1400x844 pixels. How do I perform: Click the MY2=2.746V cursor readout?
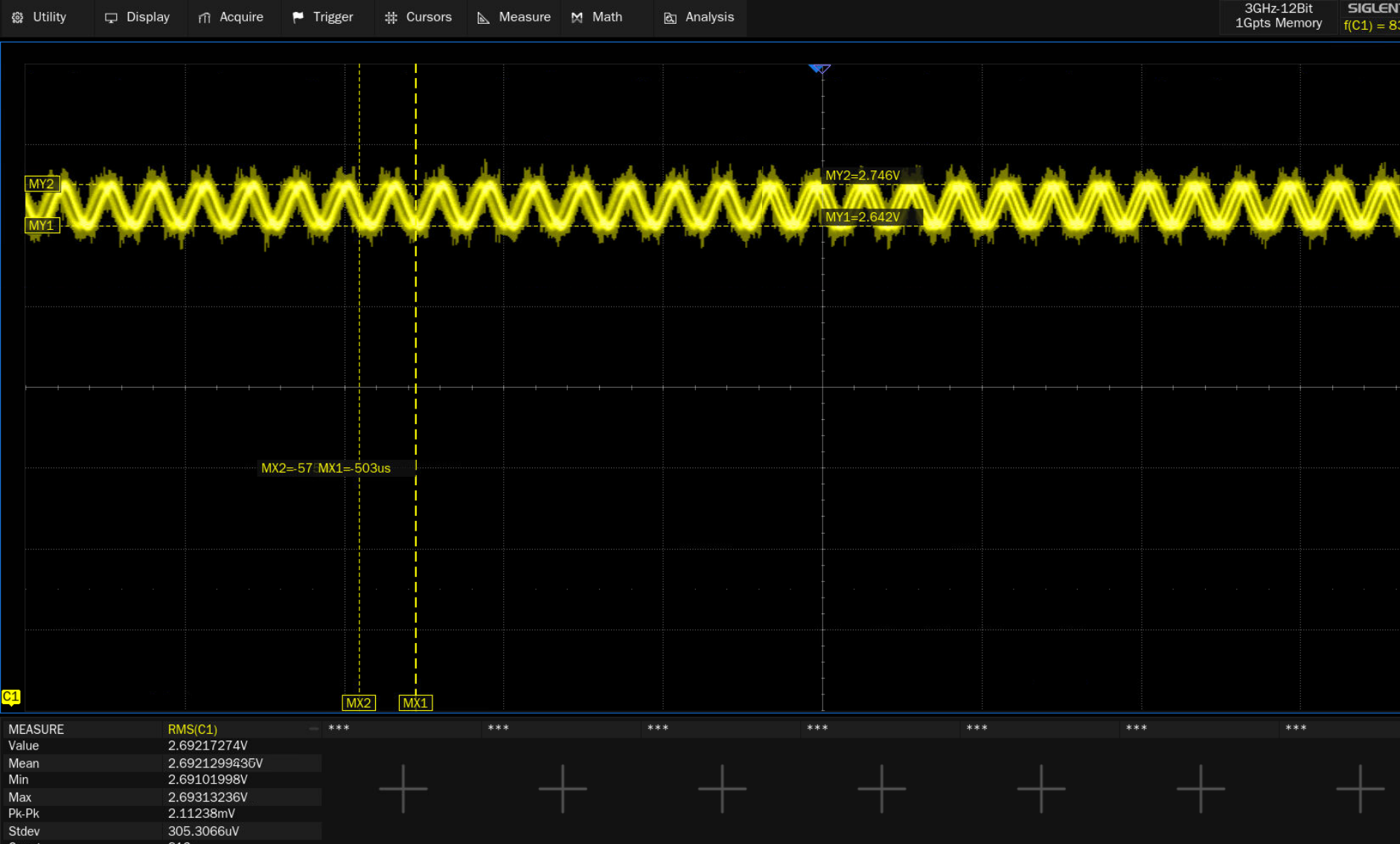pyautogui.click(x=863, y=176)
